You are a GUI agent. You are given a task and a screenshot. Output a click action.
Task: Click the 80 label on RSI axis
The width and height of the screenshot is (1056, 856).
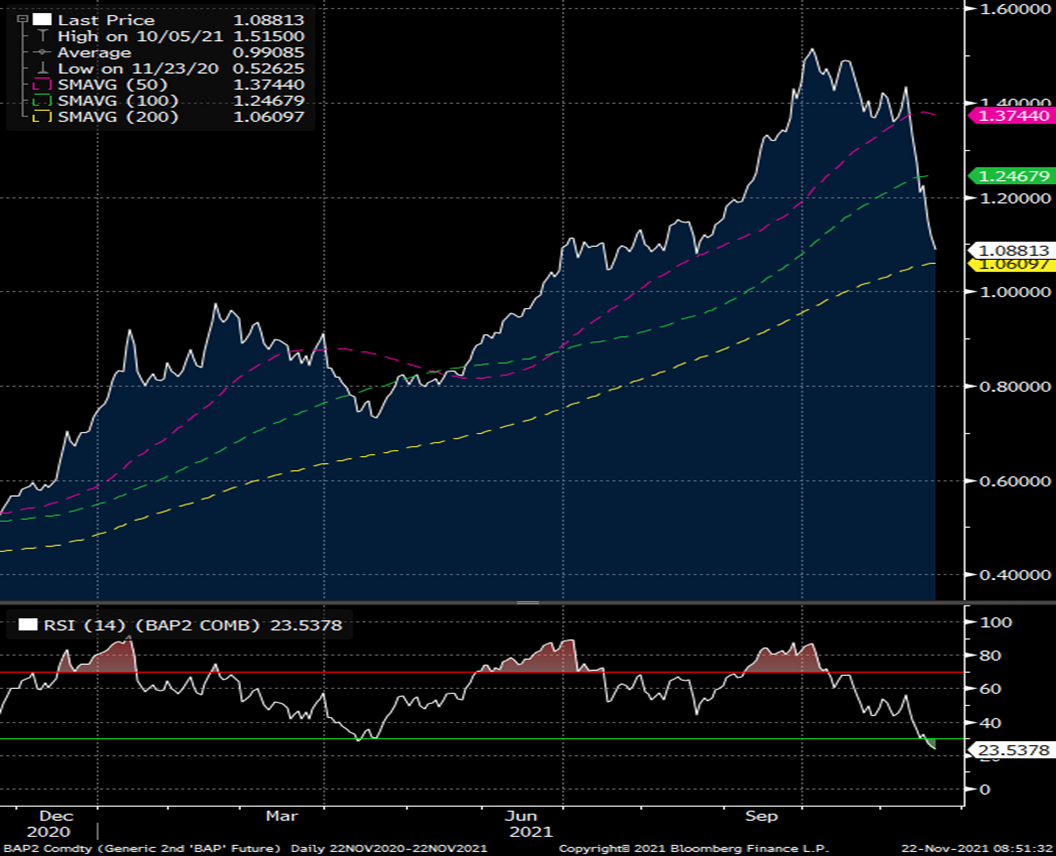pyautogui.click(x=989, y=655)
